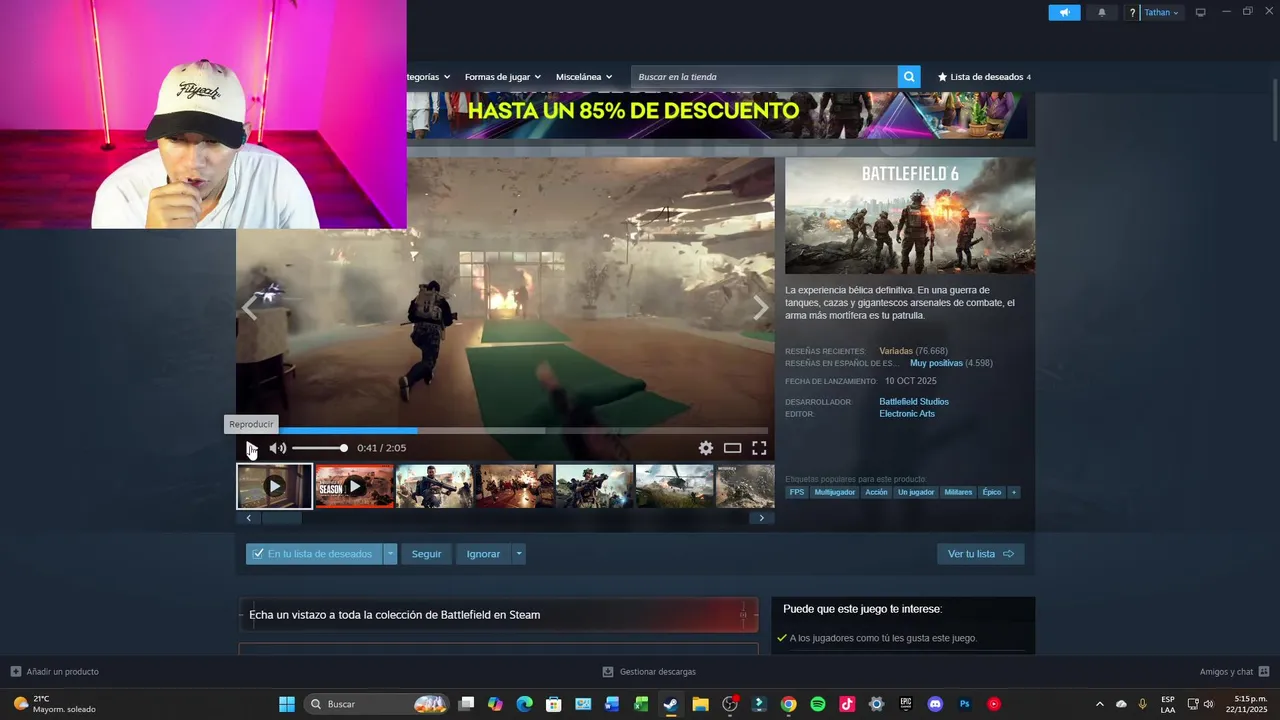Open Spotify from the taskbar
The width and height of the screenshot is (1280, 720).
tap(817, 704)
